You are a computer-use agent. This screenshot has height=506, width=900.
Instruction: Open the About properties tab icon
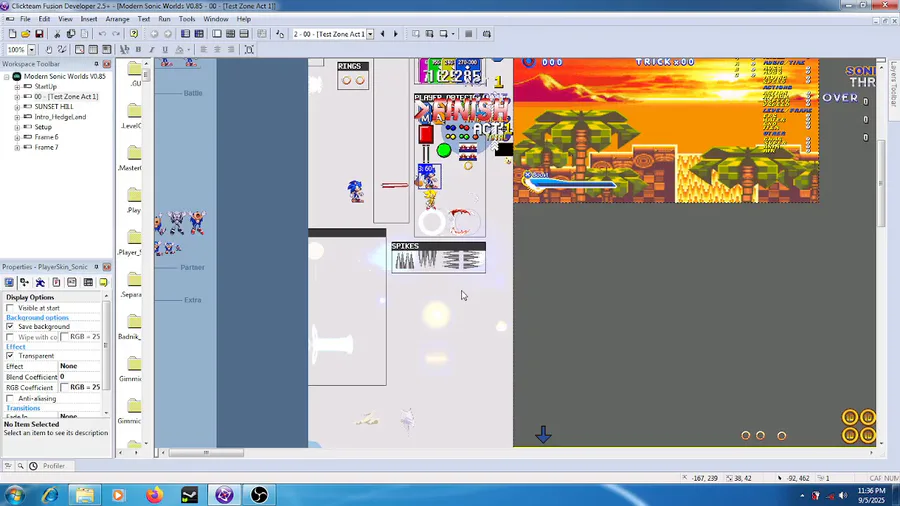click(104, 282)
